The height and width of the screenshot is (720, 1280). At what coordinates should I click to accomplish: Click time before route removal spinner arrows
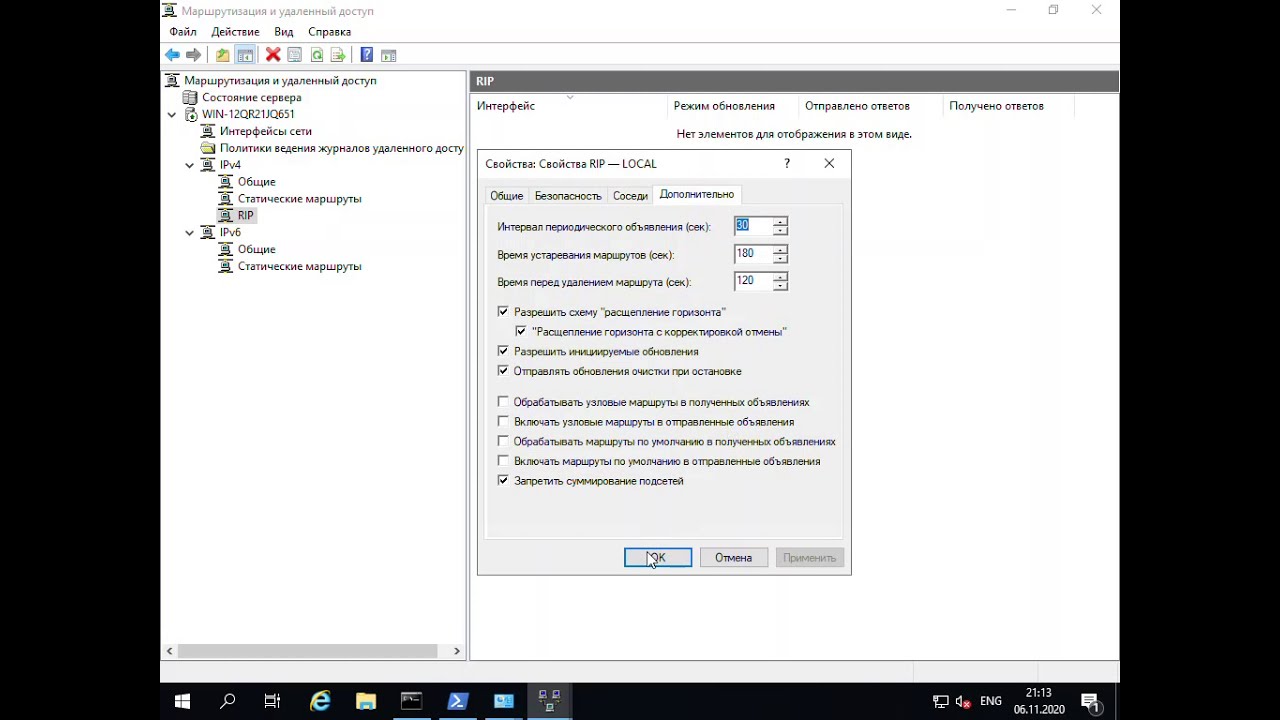(780, 281)
